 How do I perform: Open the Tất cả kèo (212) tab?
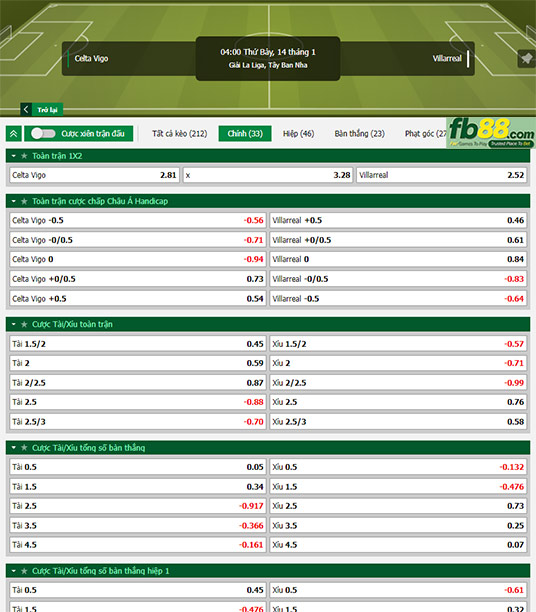click(x=180, y=133)
